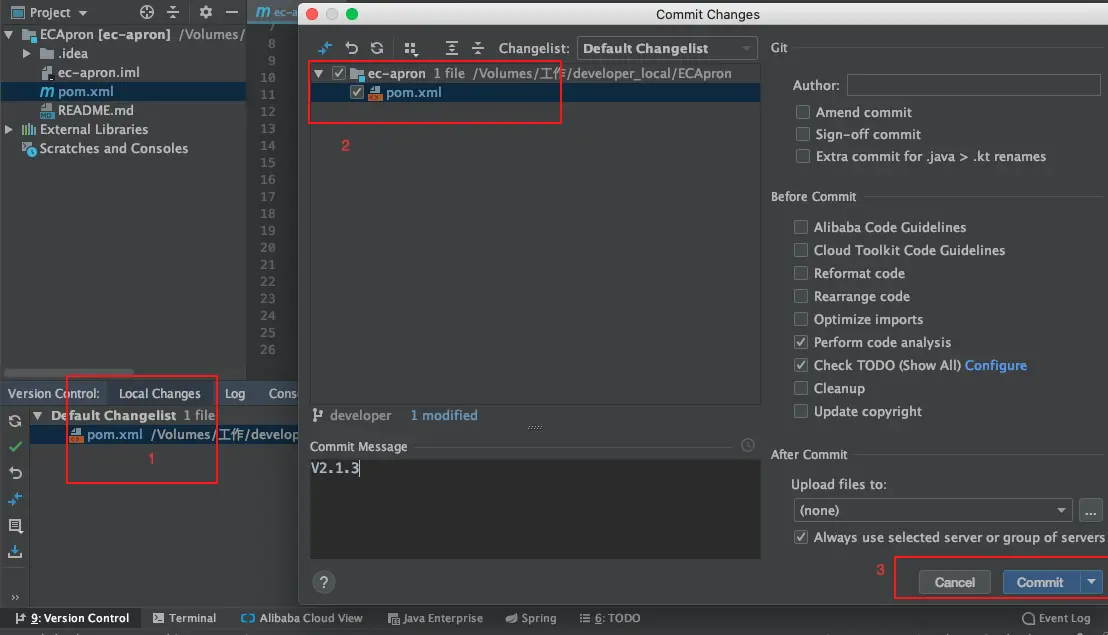1108x635 pixels.
Task: Click the Refresh icon in commit dialog toolbar
Action: click(377, 48)
